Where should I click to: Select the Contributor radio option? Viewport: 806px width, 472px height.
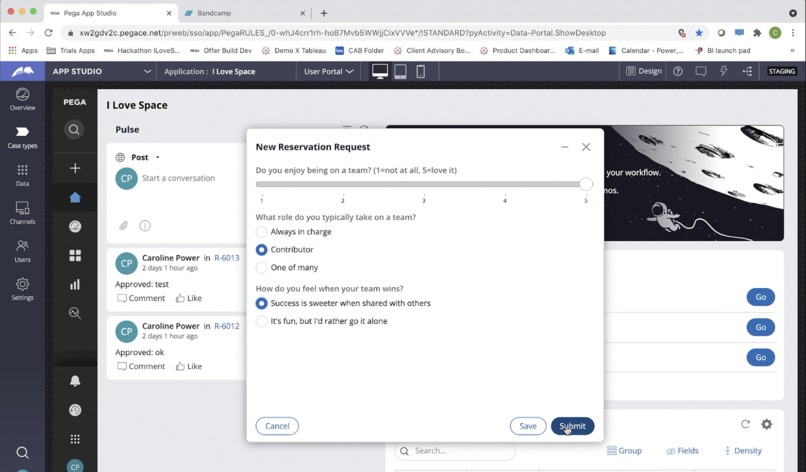(262, 249)
